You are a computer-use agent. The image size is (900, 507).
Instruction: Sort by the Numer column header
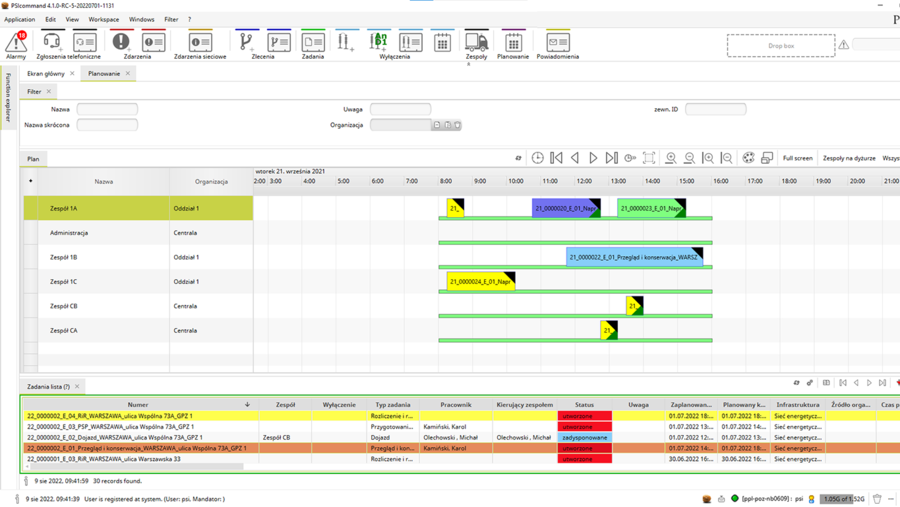coord(138,405)
